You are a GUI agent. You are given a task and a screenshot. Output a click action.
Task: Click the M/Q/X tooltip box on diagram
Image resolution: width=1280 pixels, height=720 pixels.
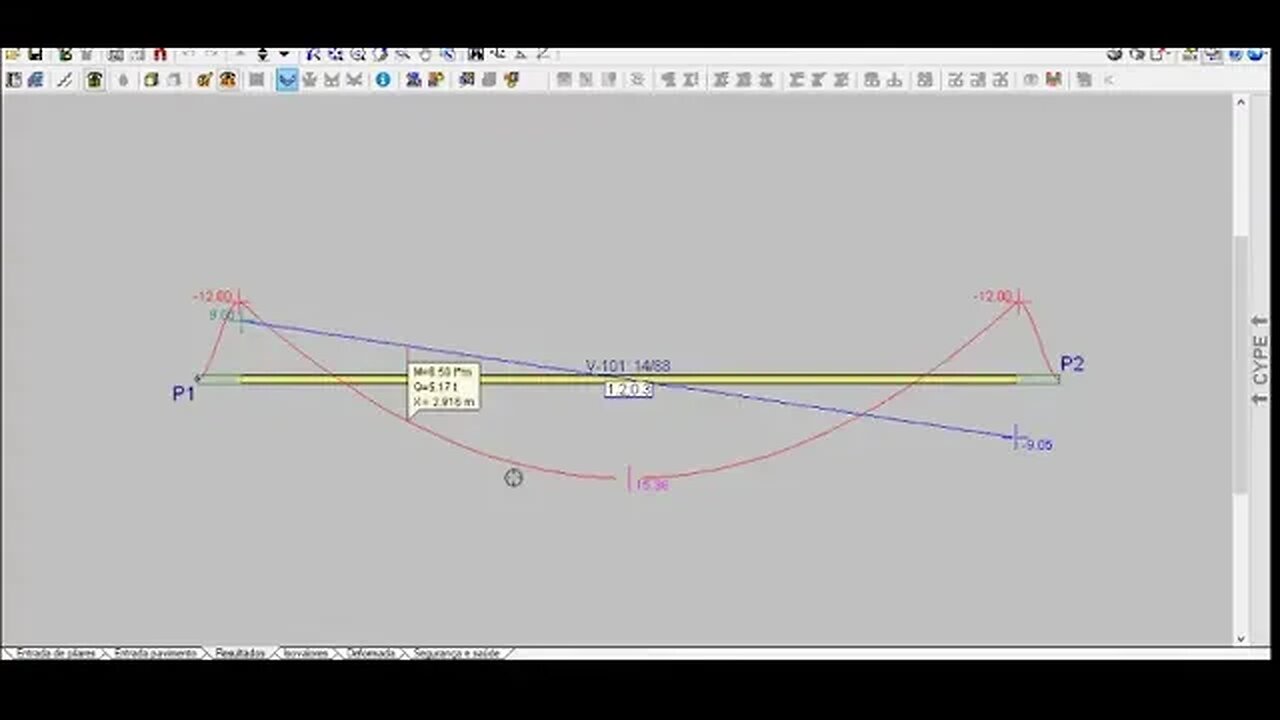click(x=444, y=386)
